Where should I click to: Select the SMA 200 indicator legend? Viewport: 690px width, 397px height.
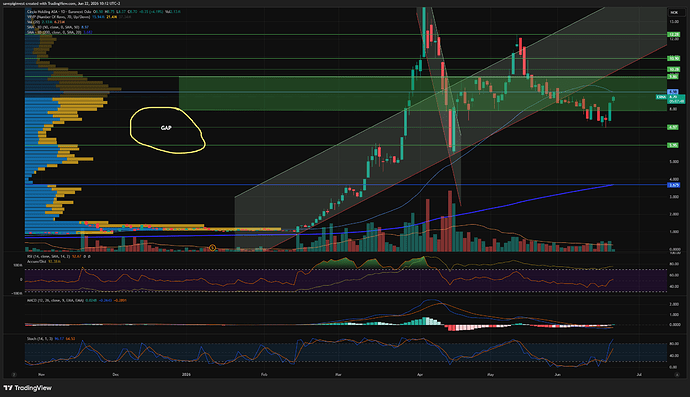pyautogui.click(x=59, y=32)
